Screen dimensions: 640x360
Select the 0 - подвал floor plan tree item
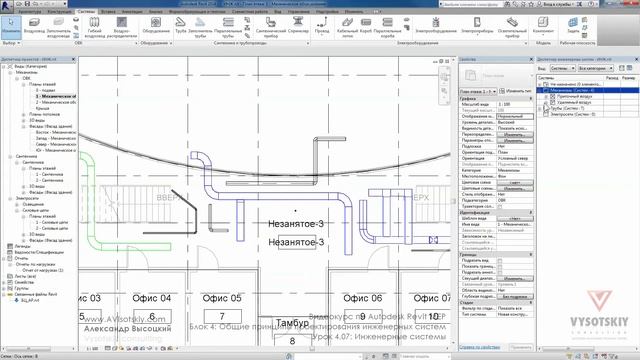(45, 90)
